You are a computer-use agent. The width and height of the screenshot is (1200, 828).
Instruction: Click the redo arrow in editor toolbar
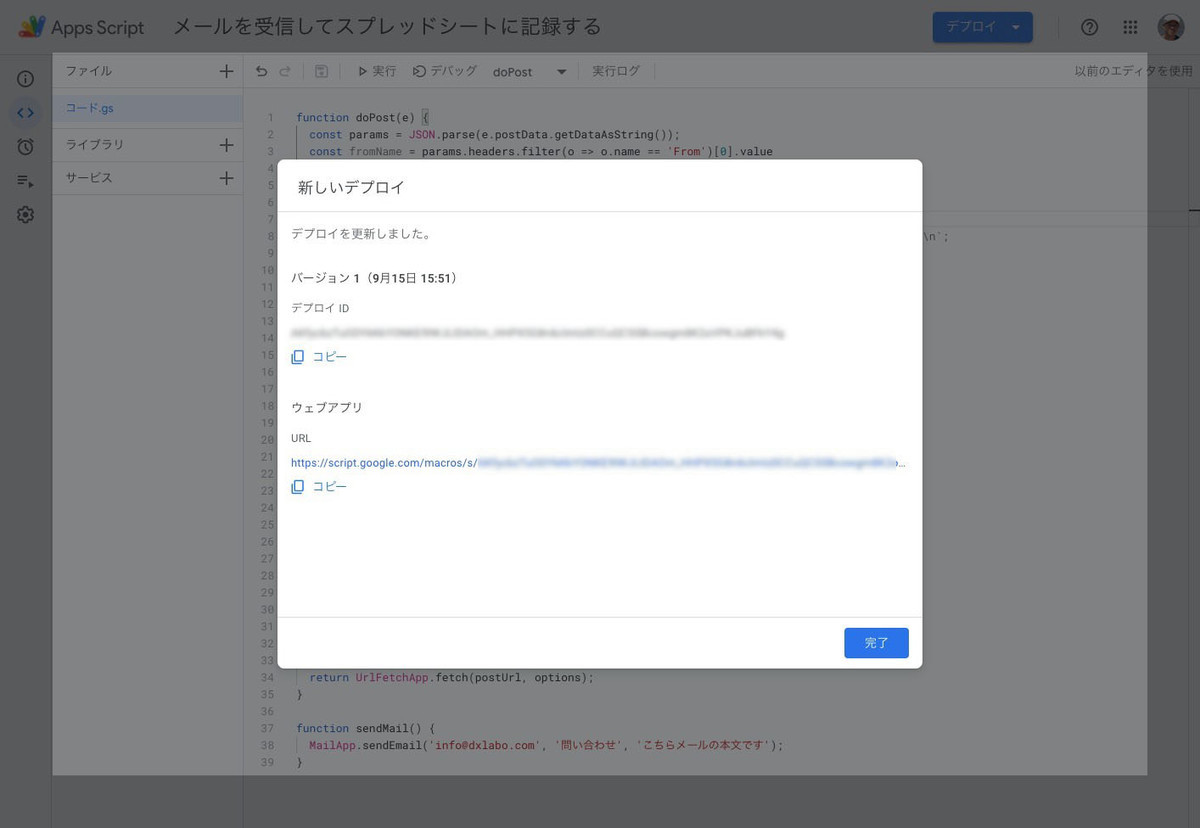285,71
